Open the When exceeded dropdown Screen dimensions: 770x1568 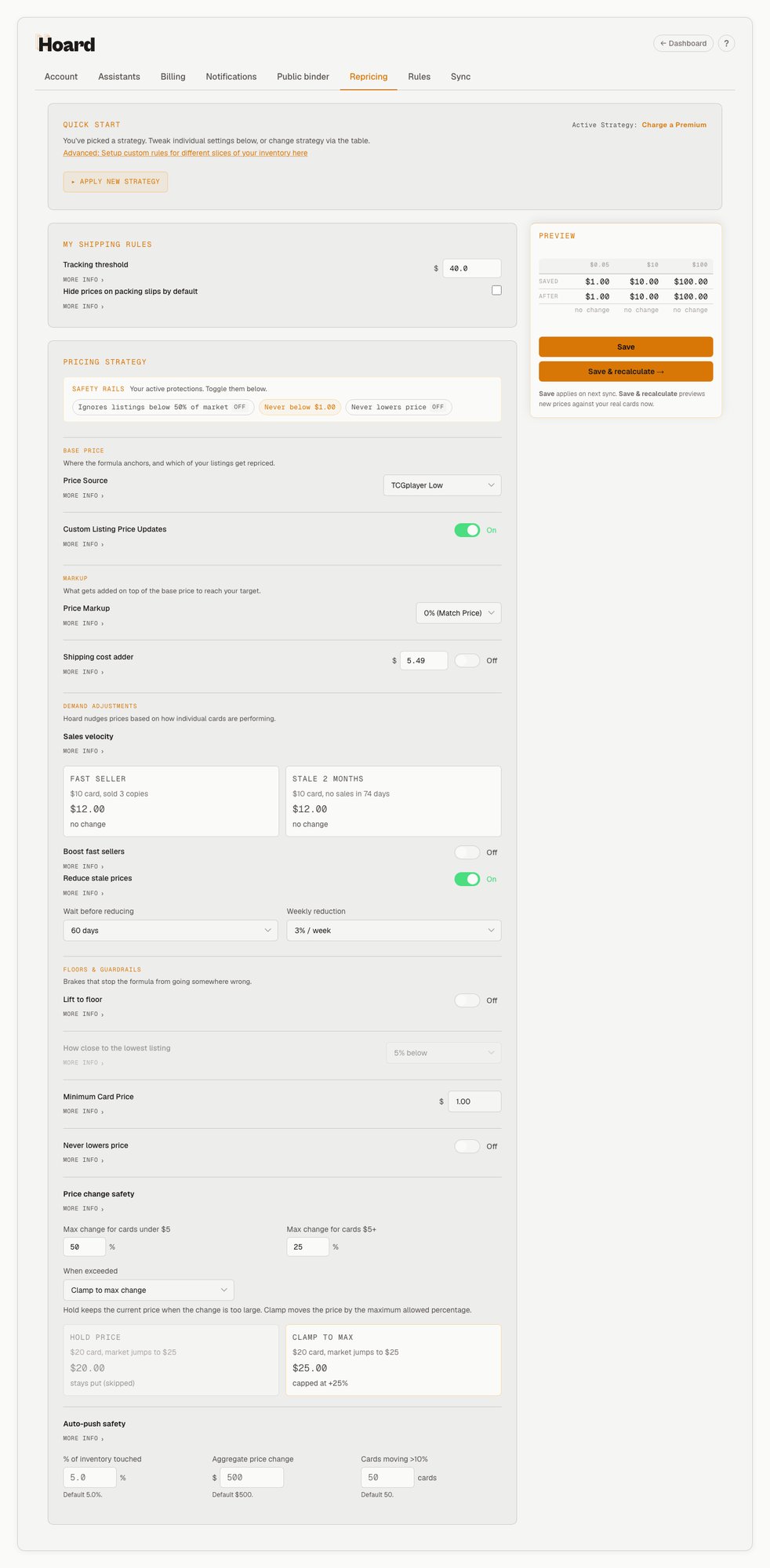[149, 1290]
